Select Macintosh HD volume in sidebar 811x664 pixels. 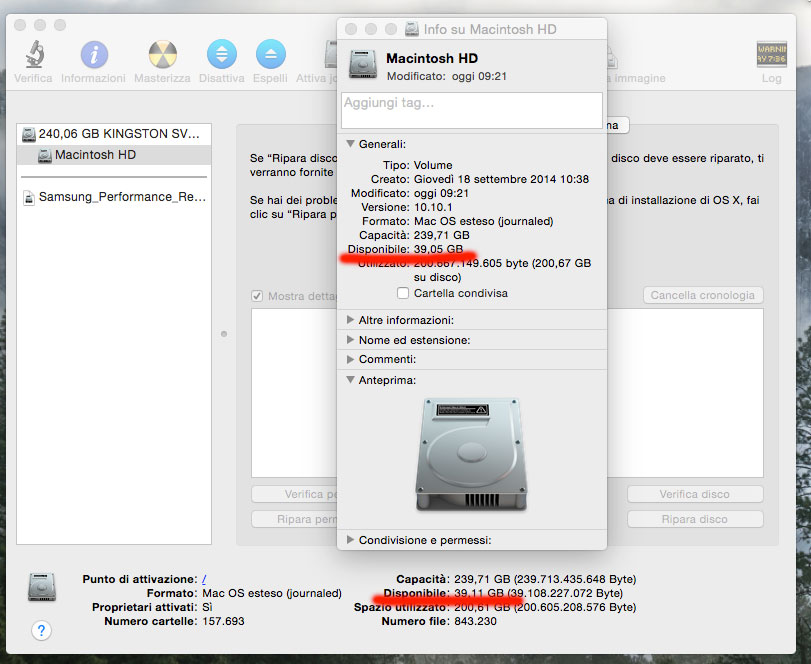click(x=114, y=155)
